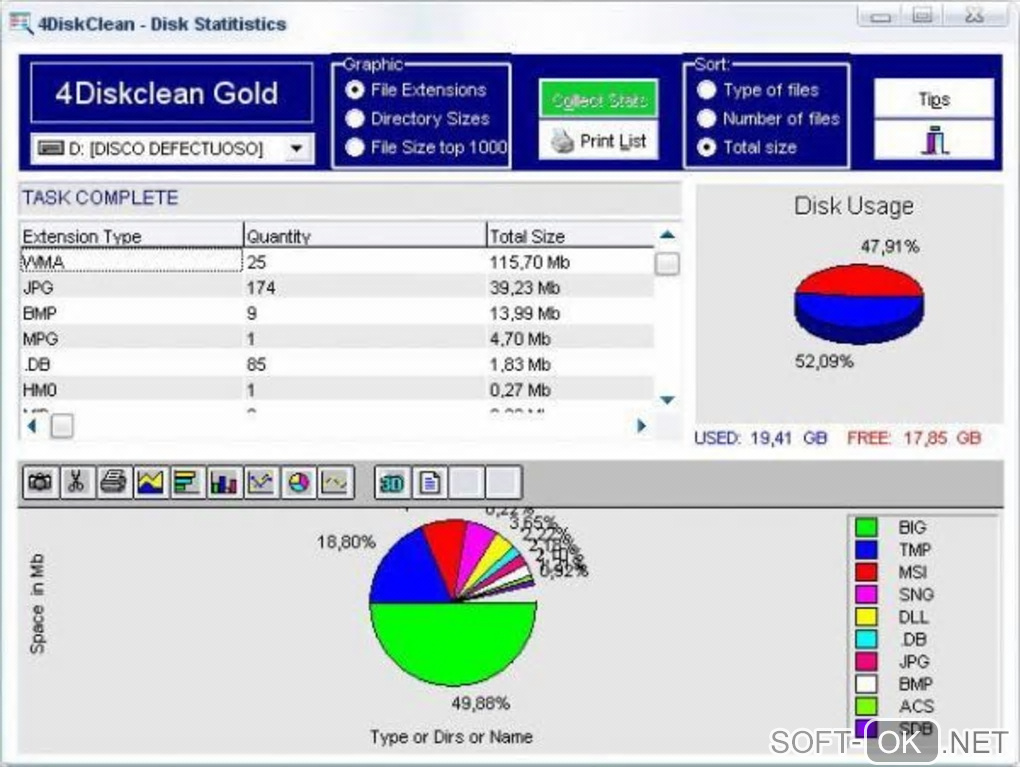This screenshot has height=767, width=1020.
Task: Click the white BMP legend swatch
Action: click(x=866, y=684)
